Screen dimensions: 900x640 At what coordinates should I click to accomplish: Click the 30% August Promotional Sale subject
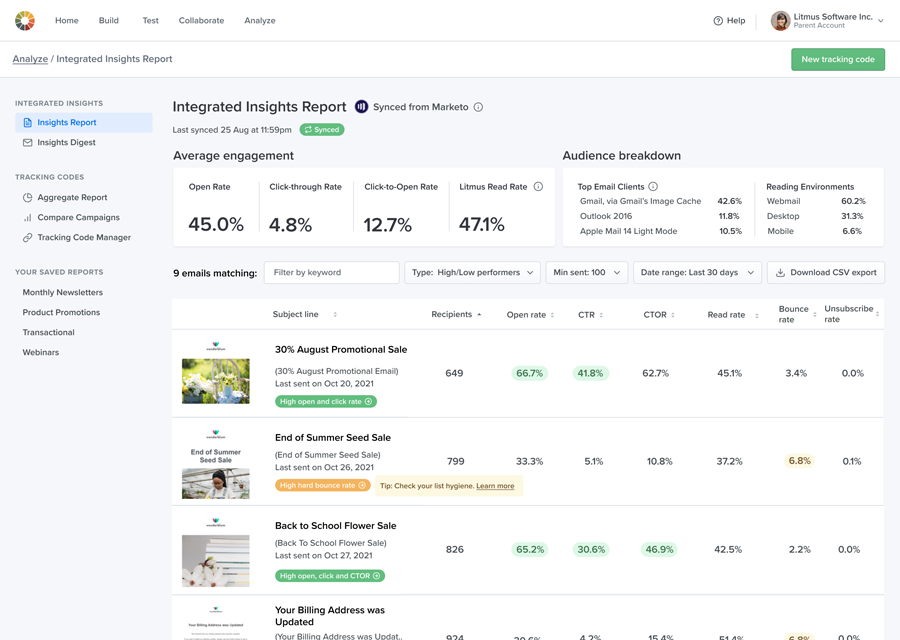[x=341, y=350]
